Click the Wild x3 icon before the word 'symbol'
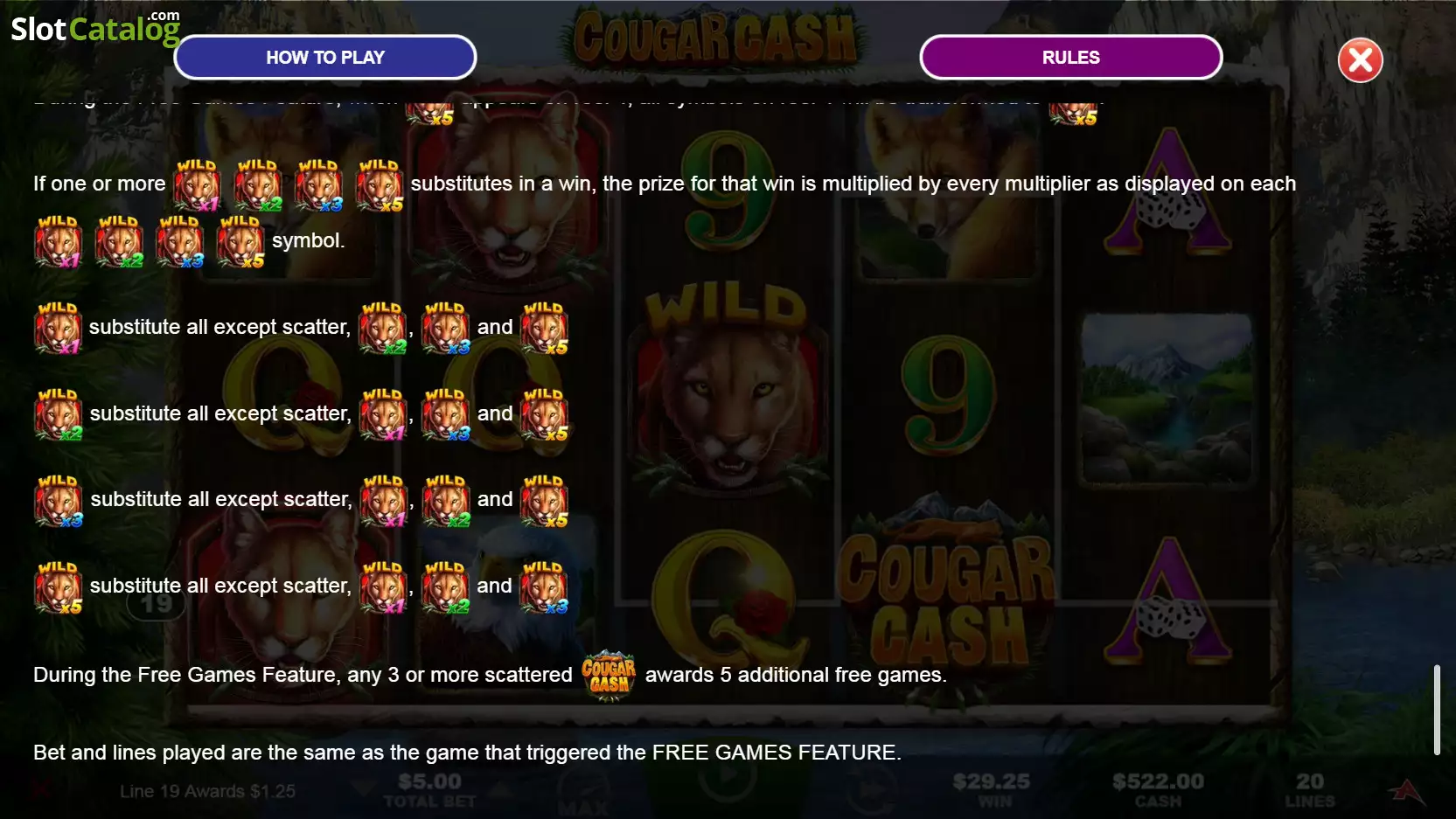 pos(180,241)
